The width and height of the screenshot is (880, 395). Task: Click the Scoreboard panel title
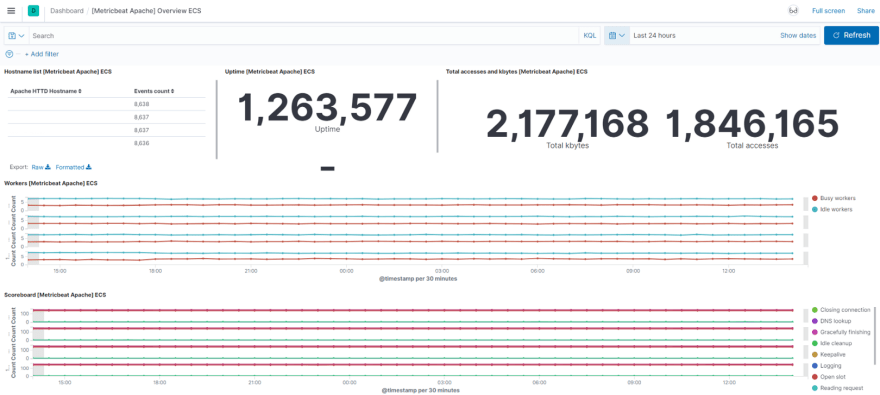pyautogui.click(x=55, y=294)
